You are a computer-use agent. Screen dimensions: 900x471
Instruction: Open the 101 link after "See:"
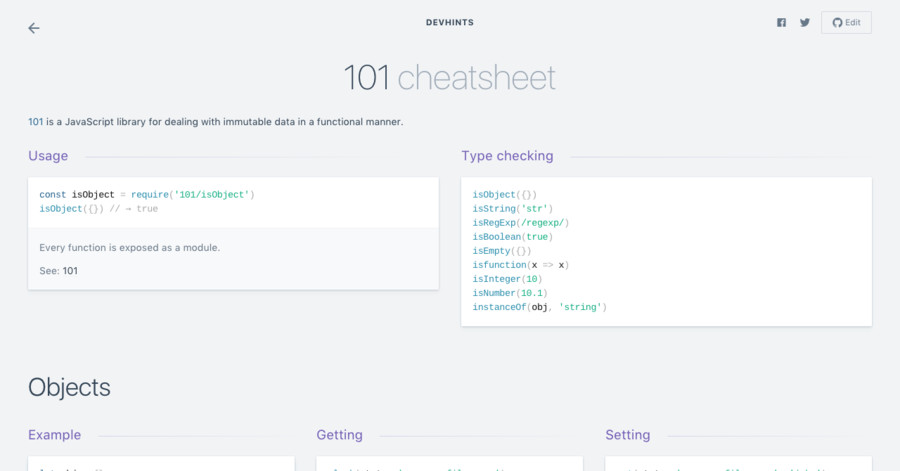[70, 271]
